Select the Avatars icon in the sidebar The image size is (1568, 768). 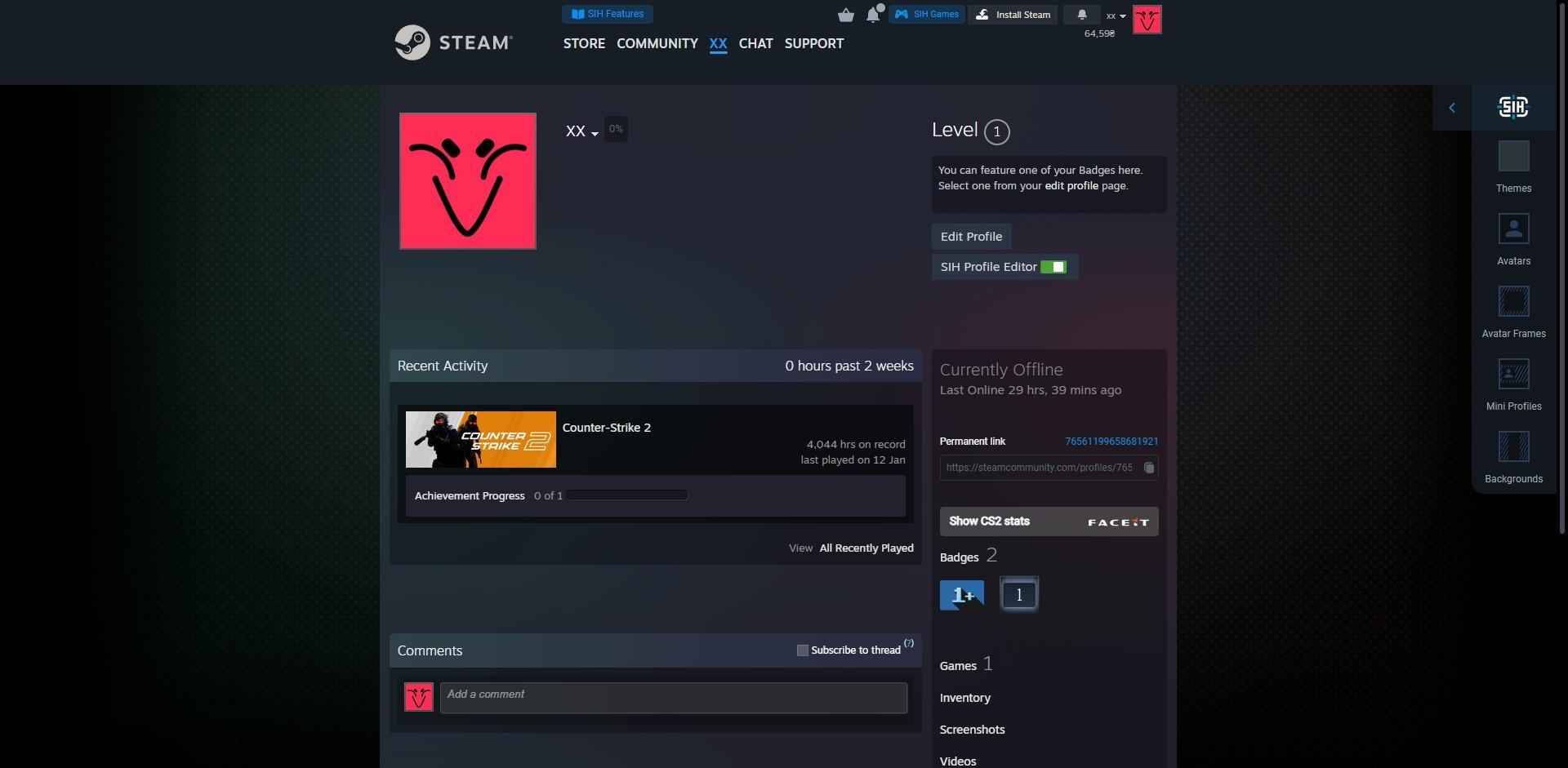1513,237
